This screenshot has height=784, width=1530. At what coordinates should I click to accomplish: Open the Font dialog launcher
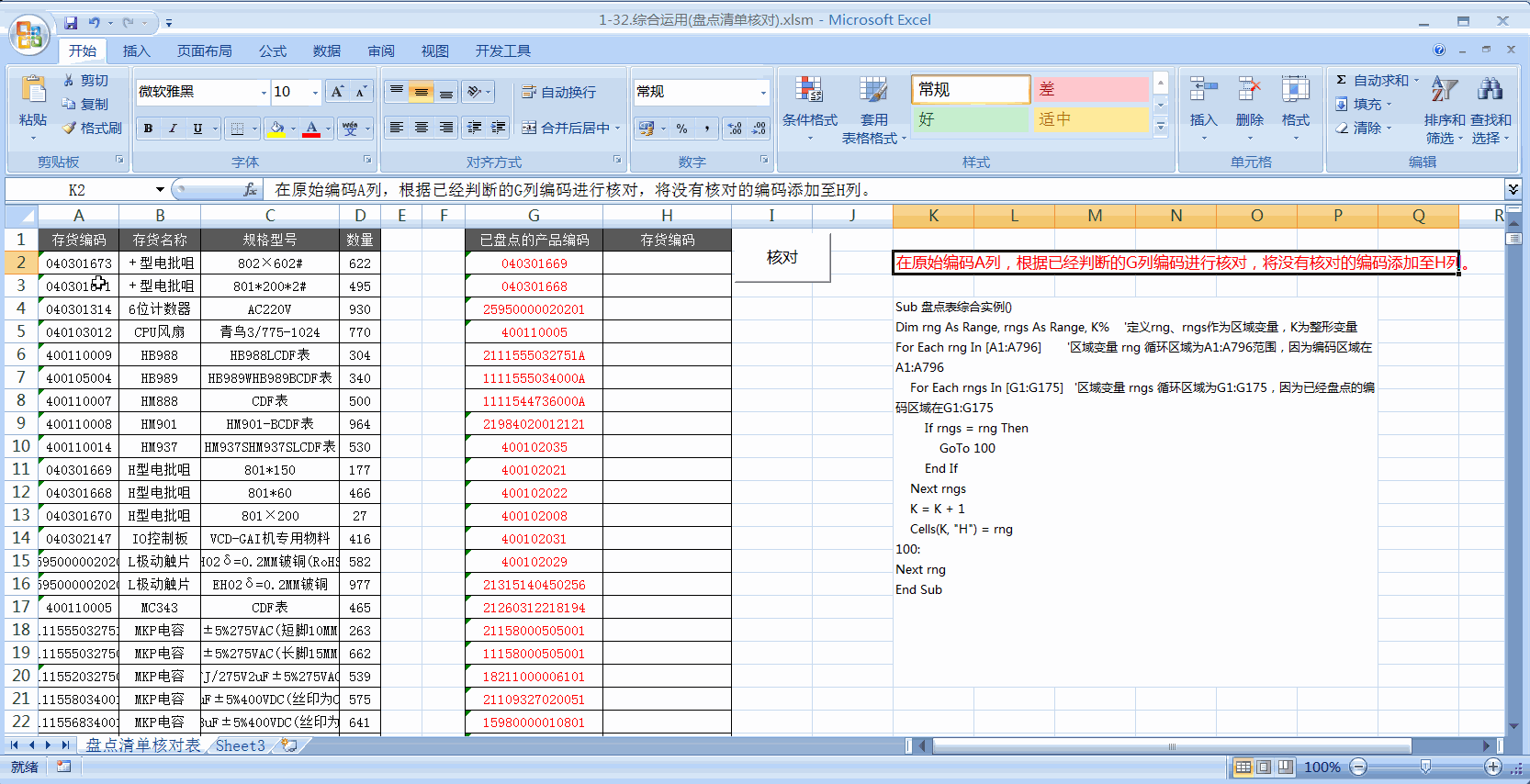click(x=367, y=160)
